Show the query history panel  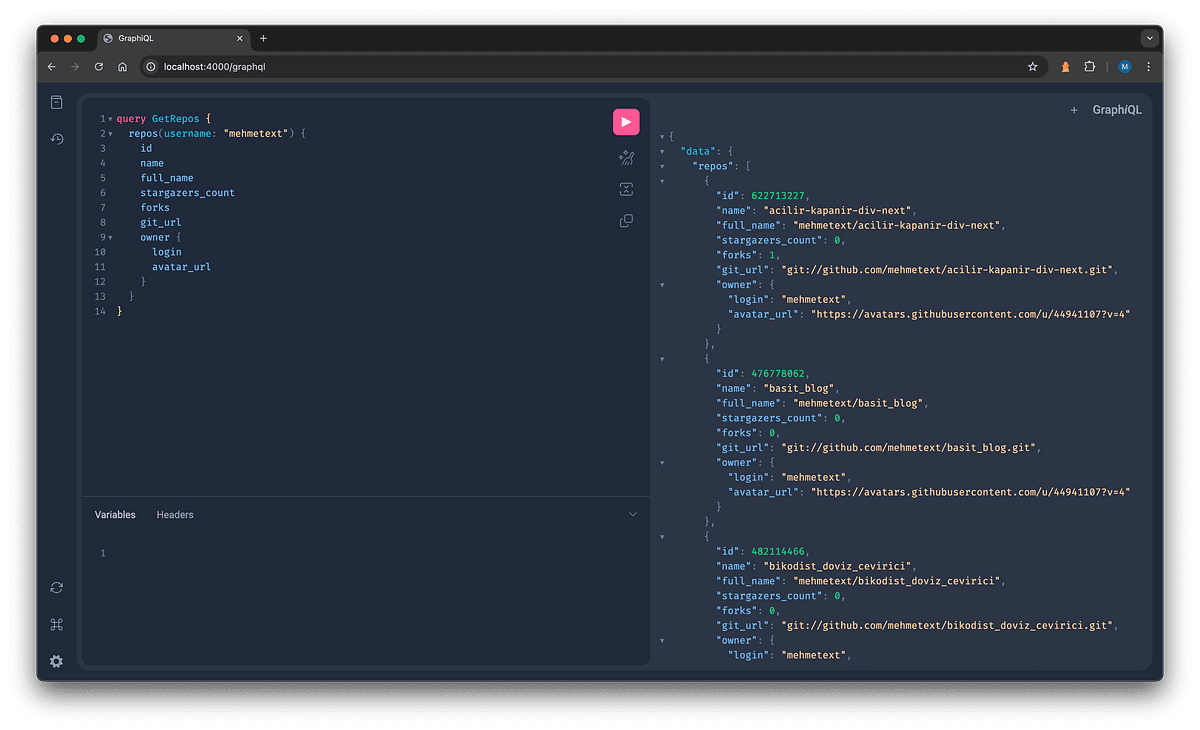coord(56,139)
